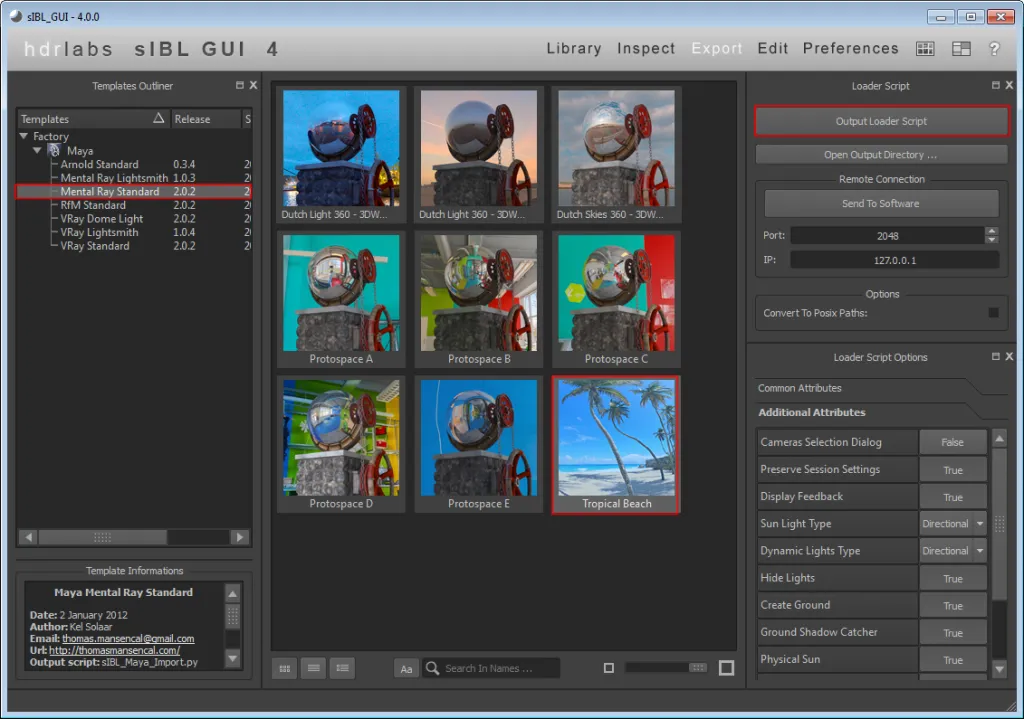
Task: Switch to columns view icon
Action: coord(313,668)
